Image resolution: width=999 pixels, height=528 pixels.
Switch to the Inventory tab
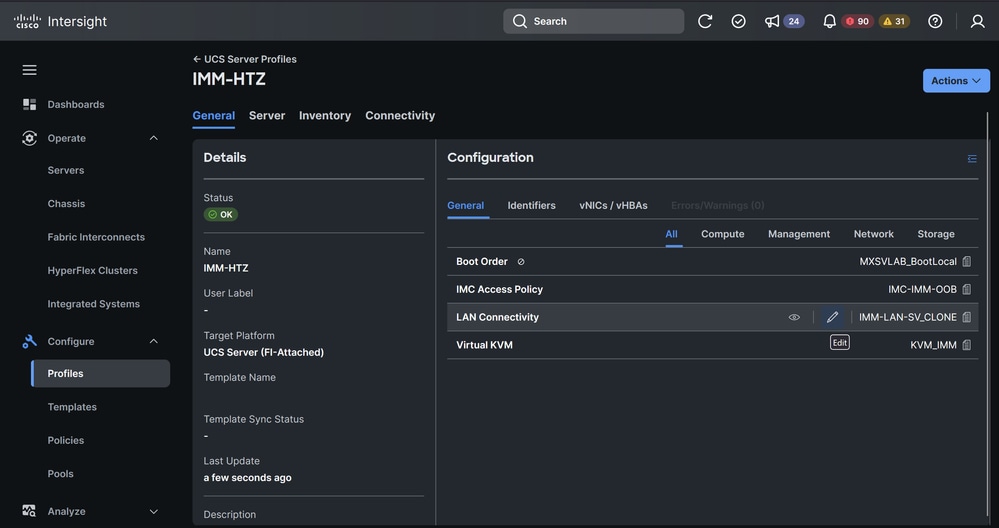pos(325,115)
